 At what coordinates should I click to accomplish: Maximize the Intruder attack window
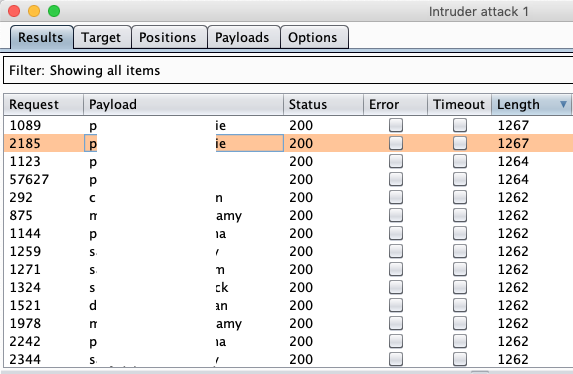click(54, 11)
